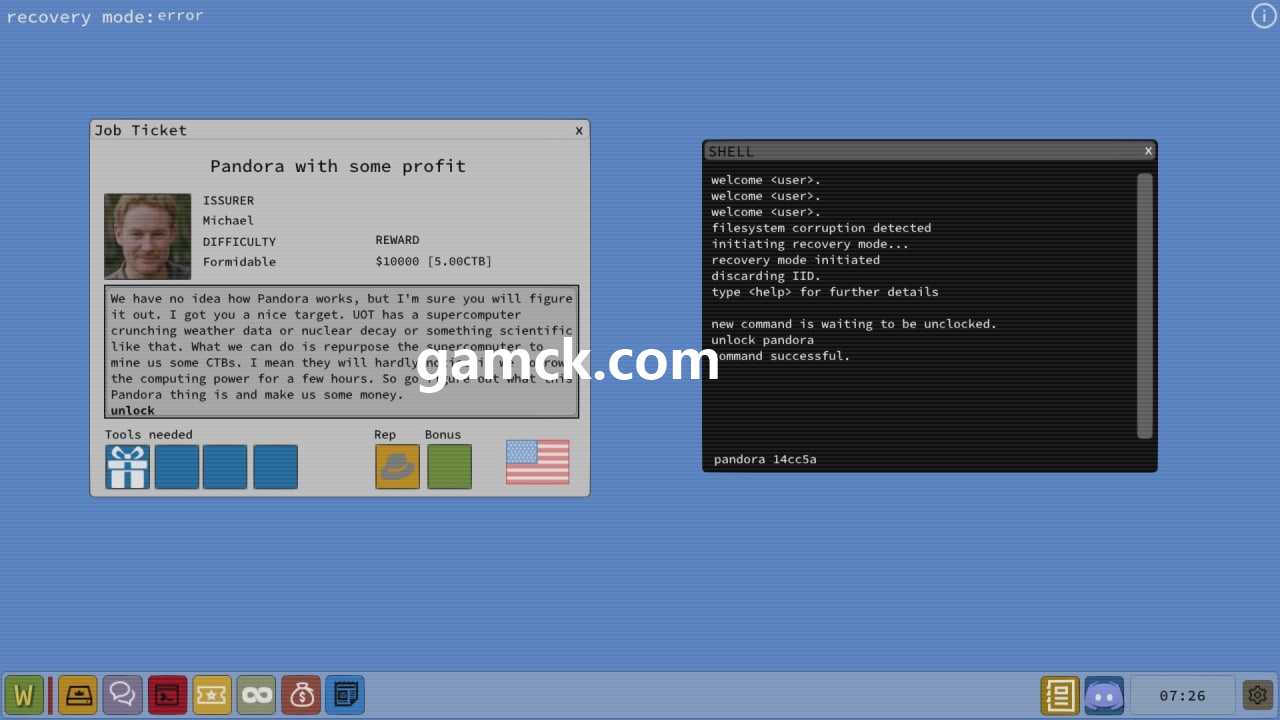Screen dimensions: 1280x720
Task: Click the green Bonus slot
Action: coord(449,467)
